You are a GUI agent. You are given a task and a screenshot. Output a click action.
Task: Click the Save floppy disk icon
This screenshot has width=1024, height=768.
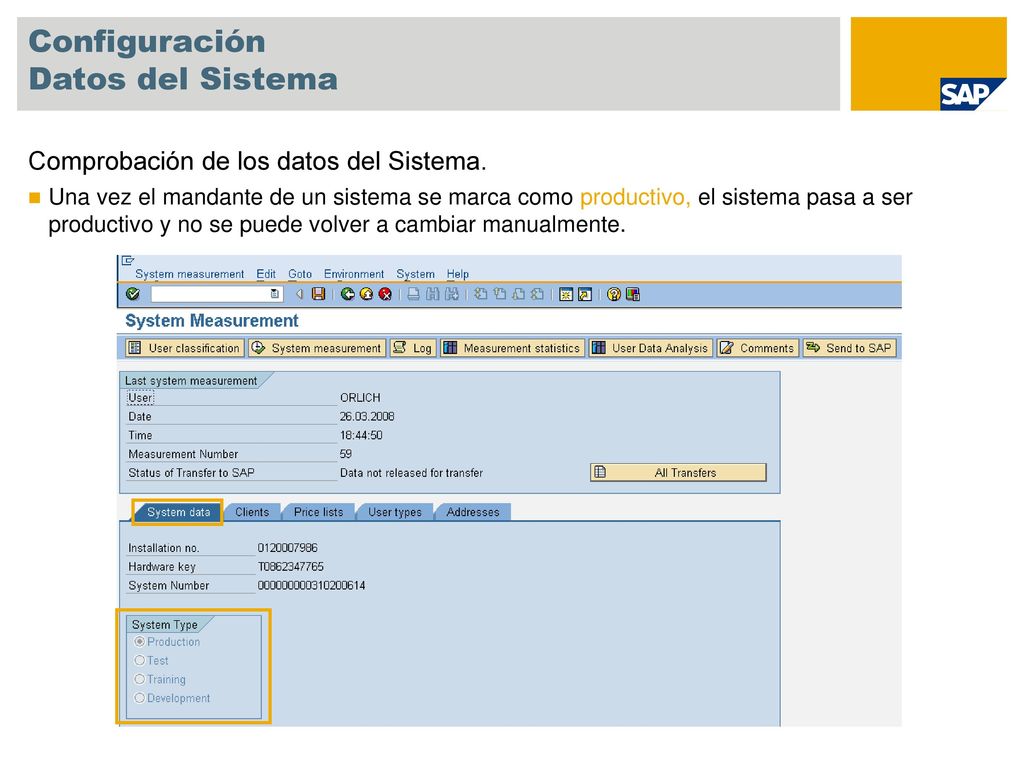[318, 295]
